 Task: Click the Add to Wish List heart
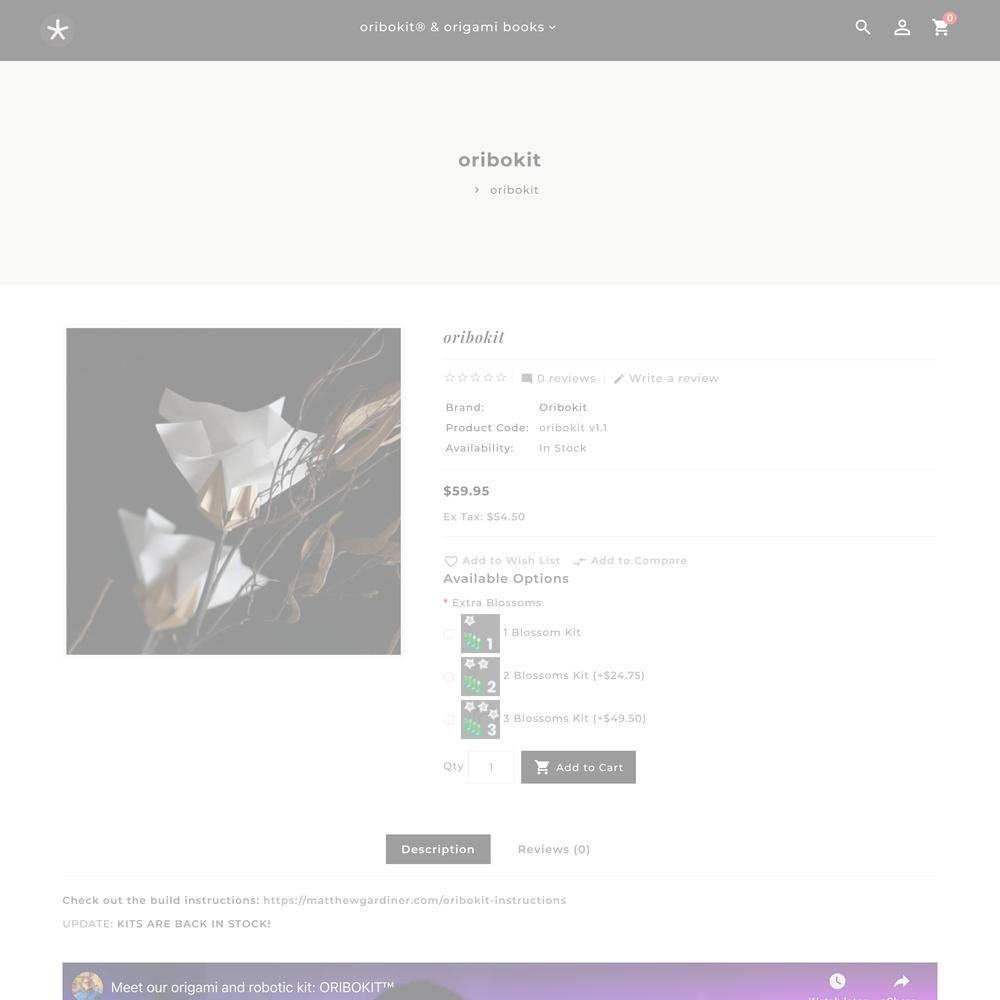coord(450,561)
